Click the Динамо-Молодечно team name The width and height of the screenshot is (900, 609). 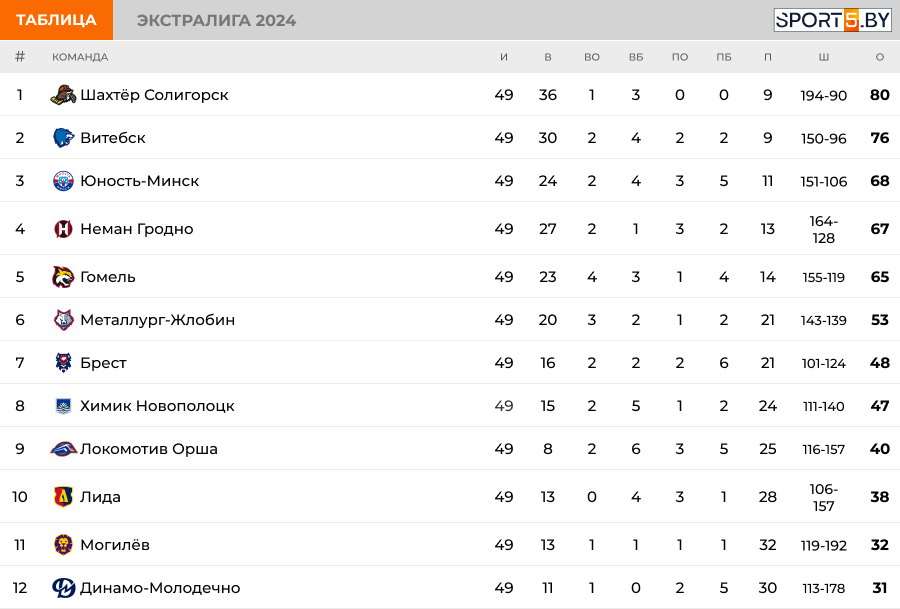click(160, 588)
